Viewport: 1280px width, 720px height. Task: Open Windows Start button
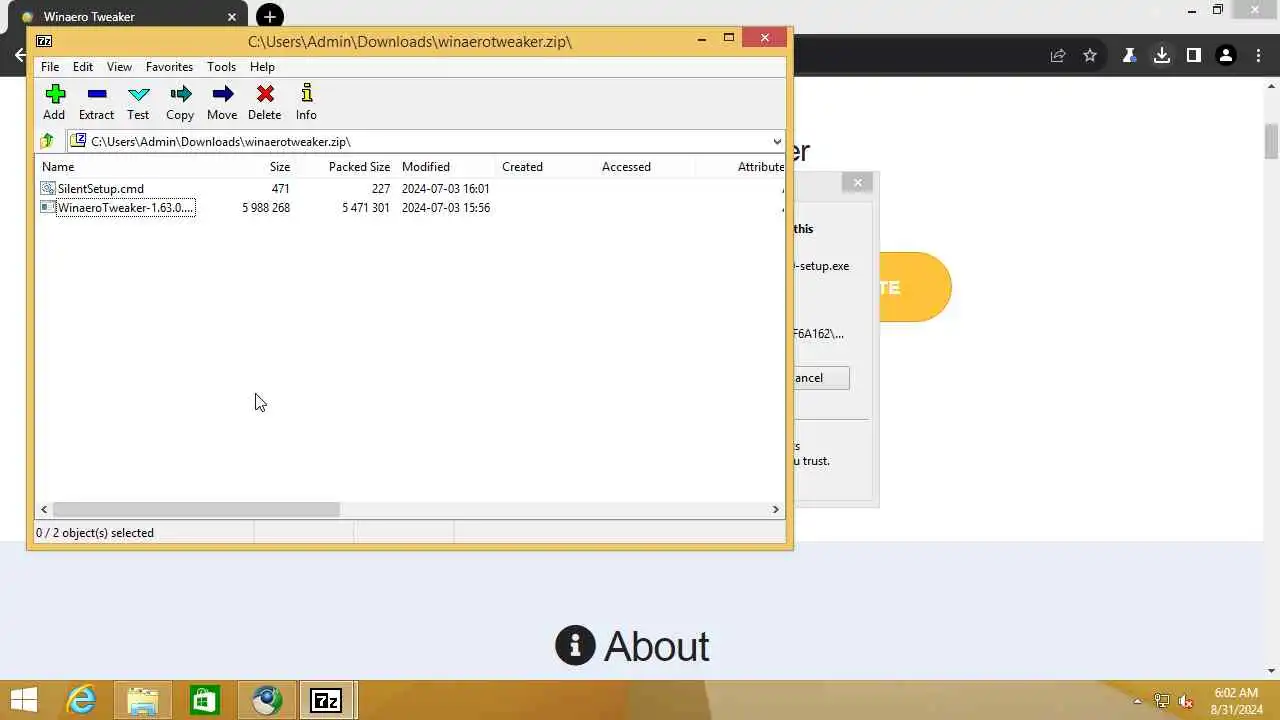pos(24,700)
